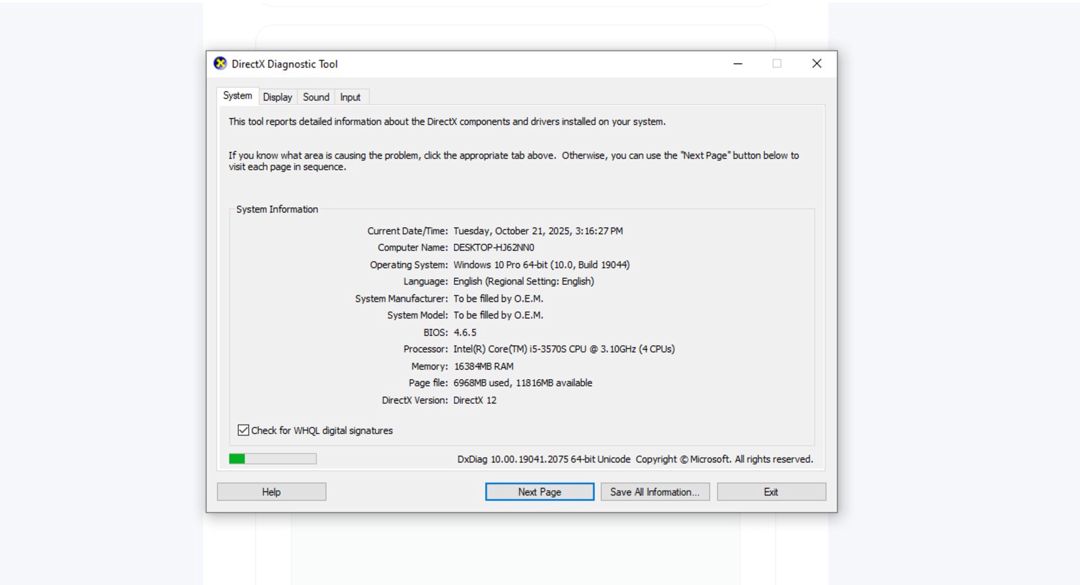The width and height of the screenshot is (1080, 585).
Task: Click the DxDiag version copyright text
Action: [635, 459]
